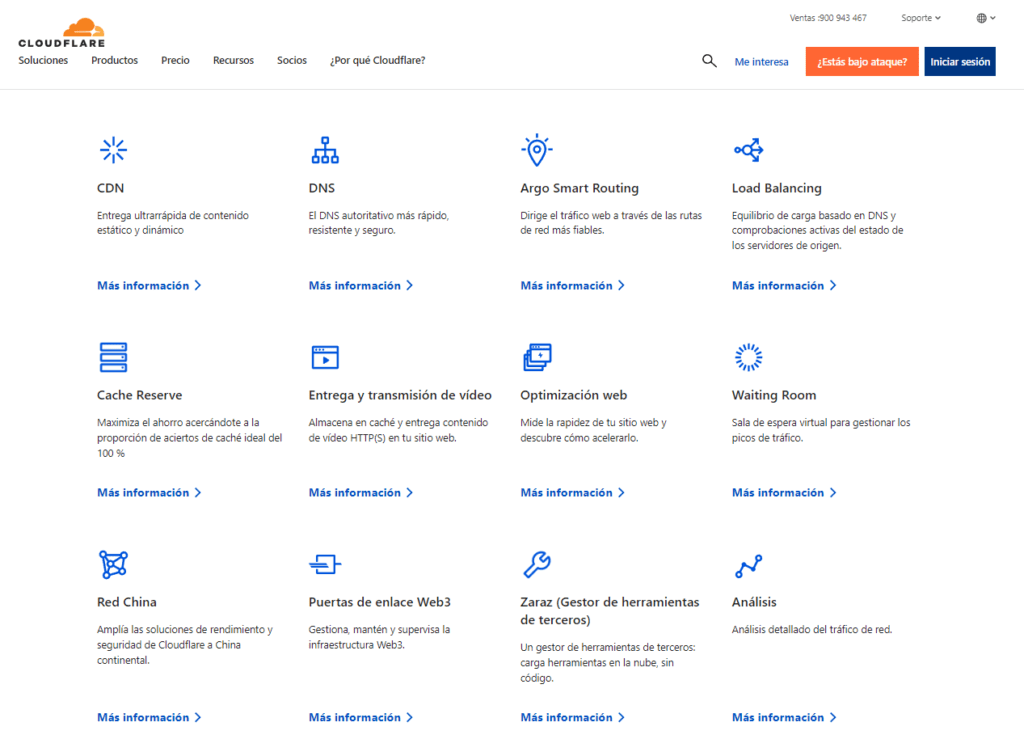Click the Load Balancing arrows icon
This screenshot has width=1024, height=735.
tap(748, 150)
